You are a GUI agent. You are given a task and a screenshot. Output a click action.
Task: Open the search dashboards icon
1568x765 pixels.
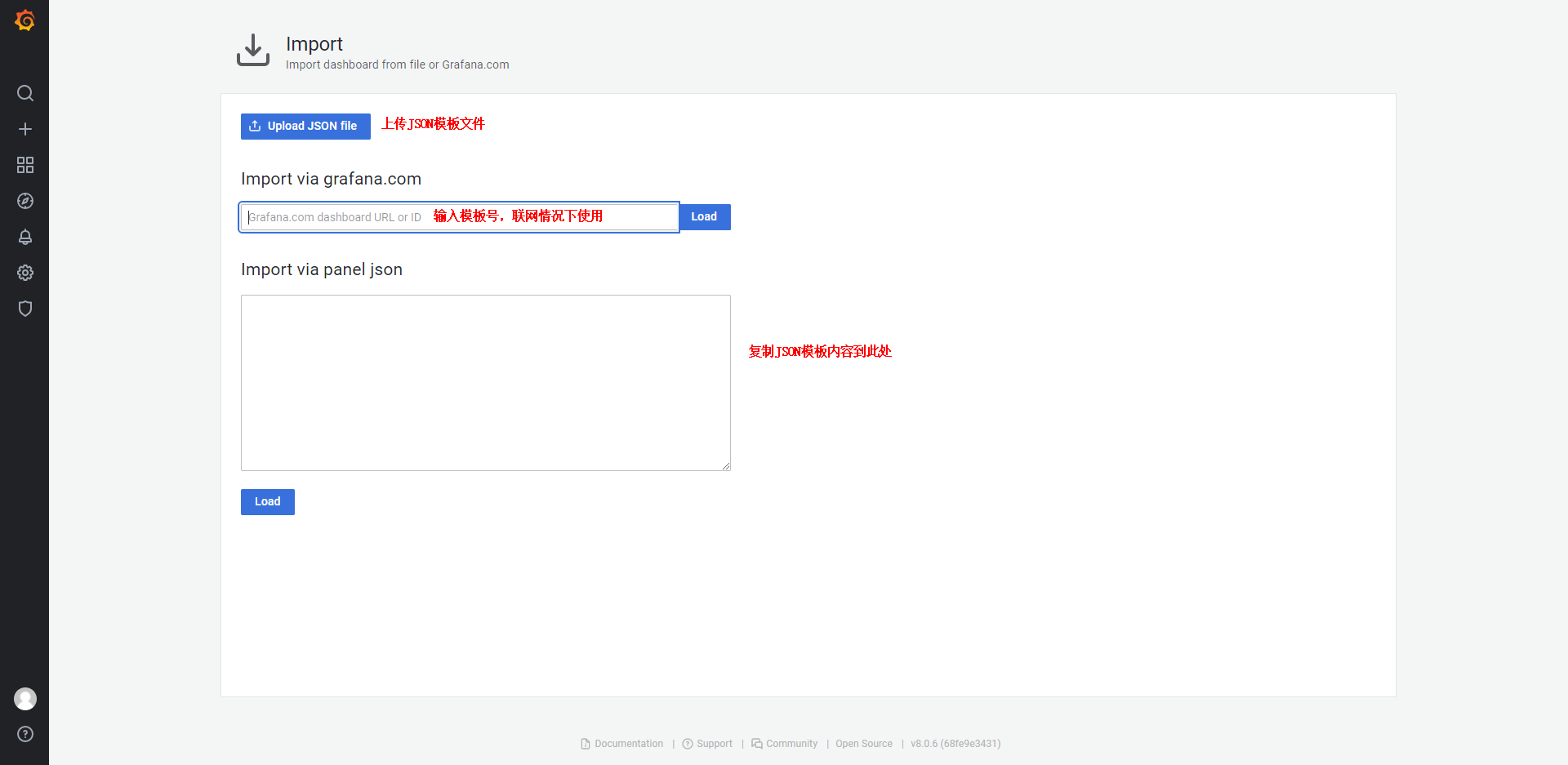[x=25, y=93]
